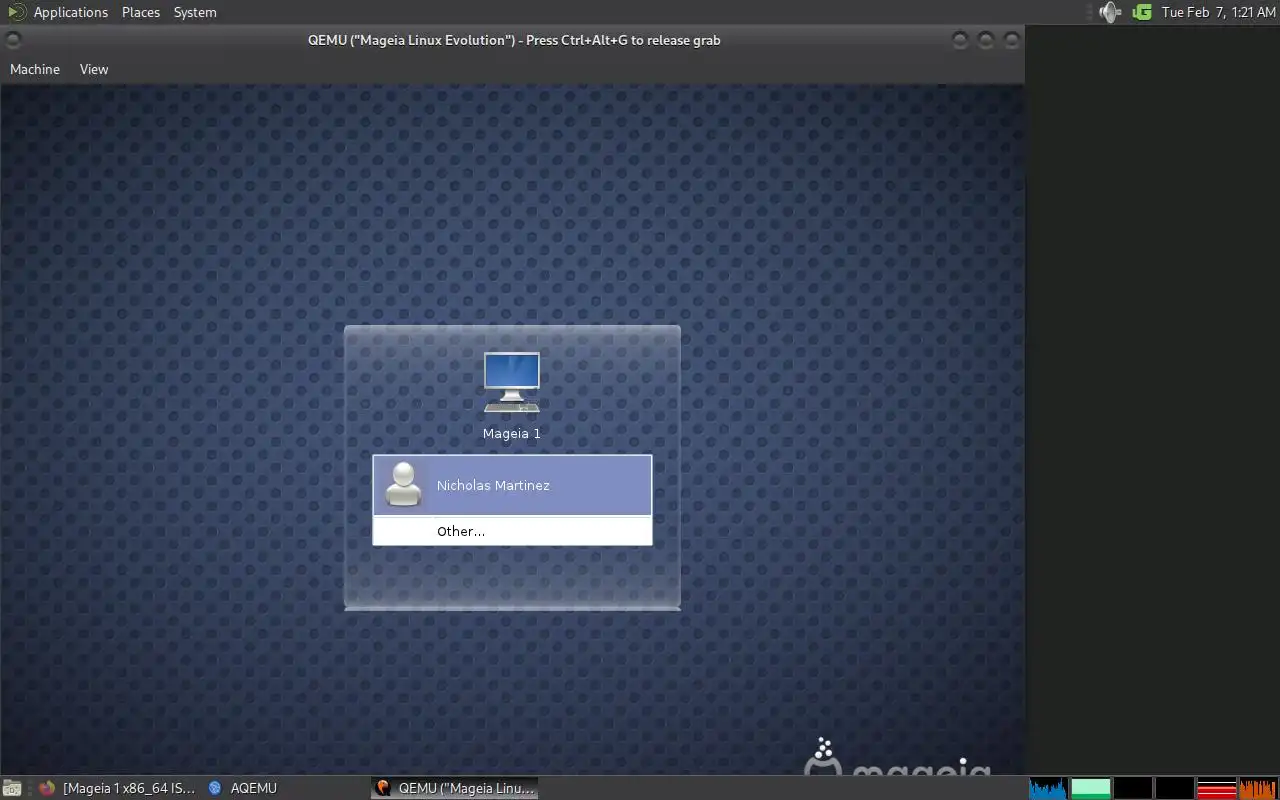Viewport: 1280px width, 800px height.
Task: Open the View menu in QEMU
Action: point(94,69)
